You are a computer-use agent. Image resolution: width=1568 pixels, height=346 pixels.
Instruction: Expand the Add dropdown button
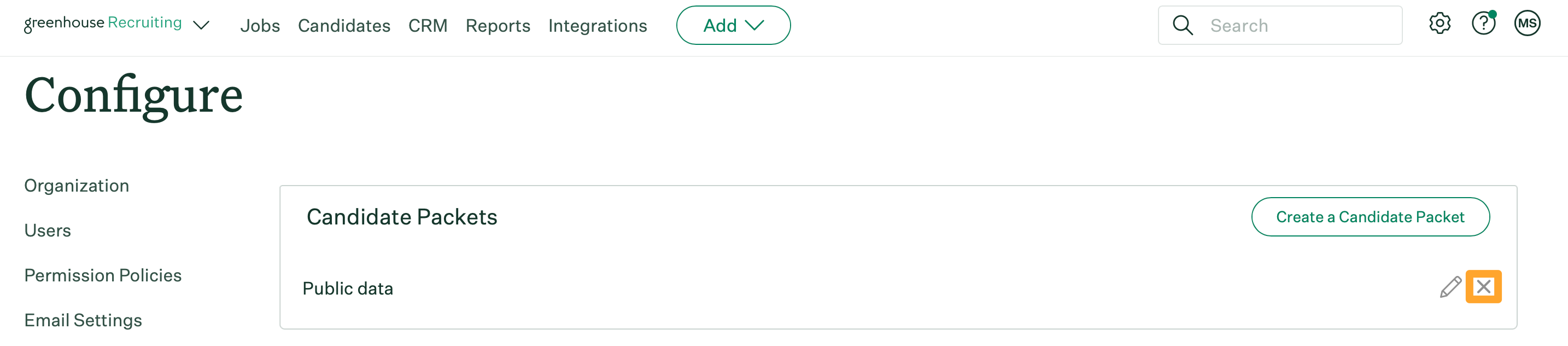(x=733, y=26)
